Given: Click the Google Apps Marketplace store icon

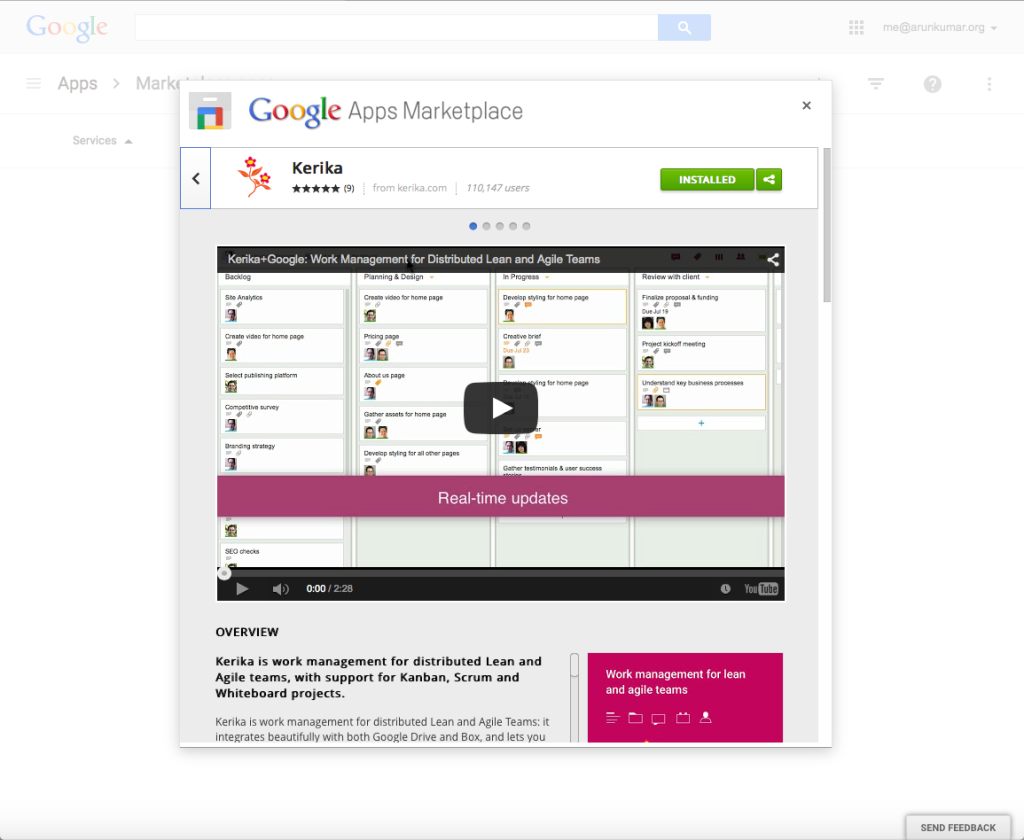Looking at the screenshot, I should click(210, 111).
